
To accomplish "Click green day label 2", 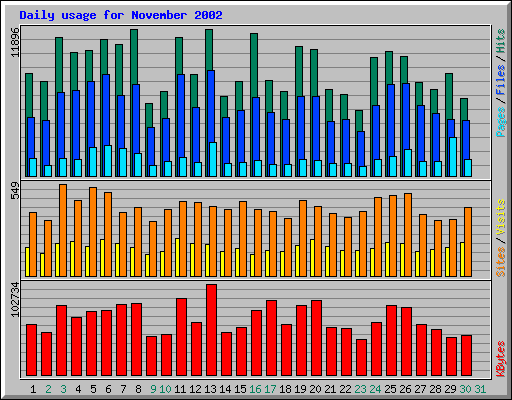I will 48,389.
